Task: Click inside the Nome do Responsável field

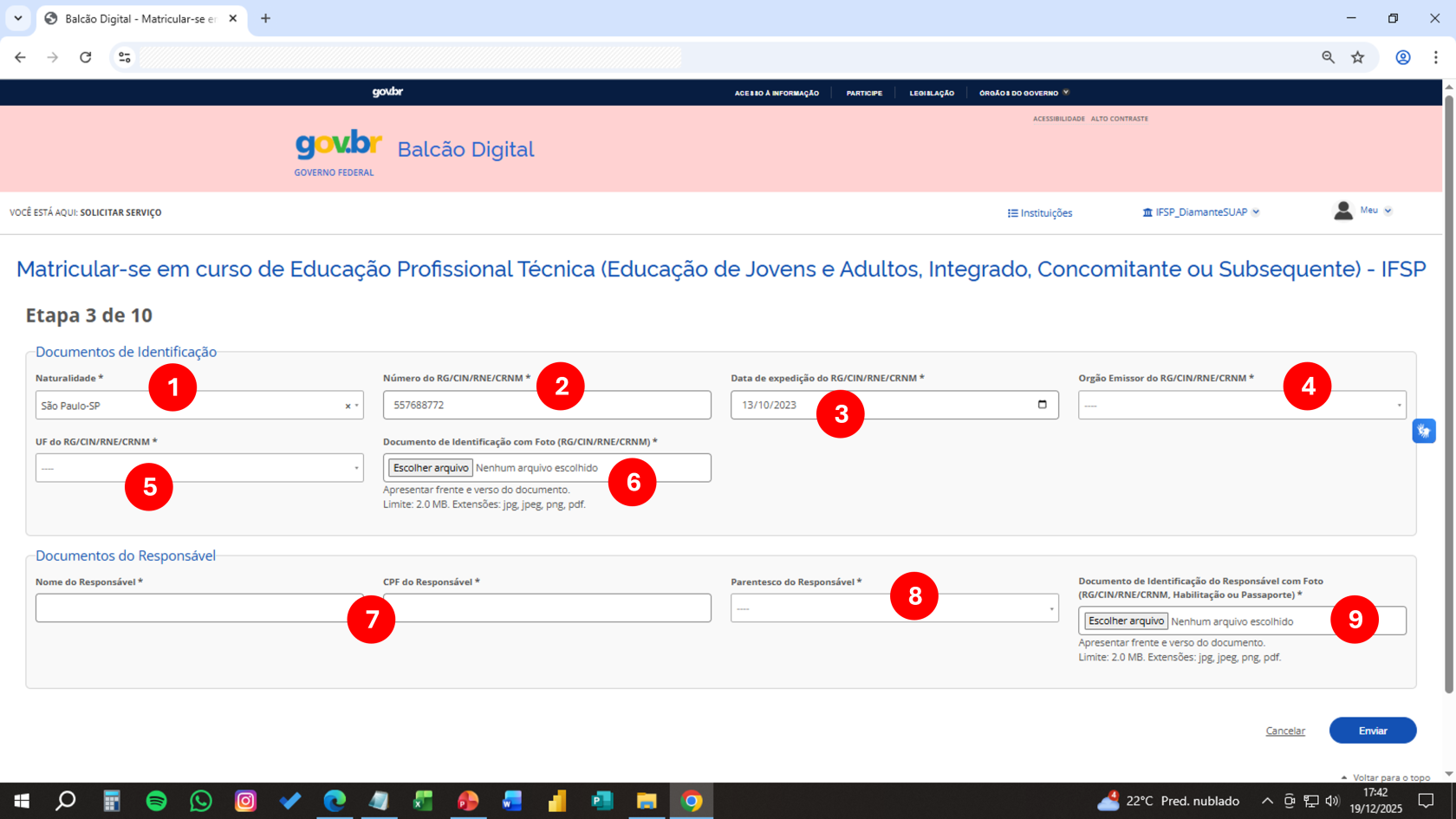Action: pyautogui.click(x=199, y=608)
